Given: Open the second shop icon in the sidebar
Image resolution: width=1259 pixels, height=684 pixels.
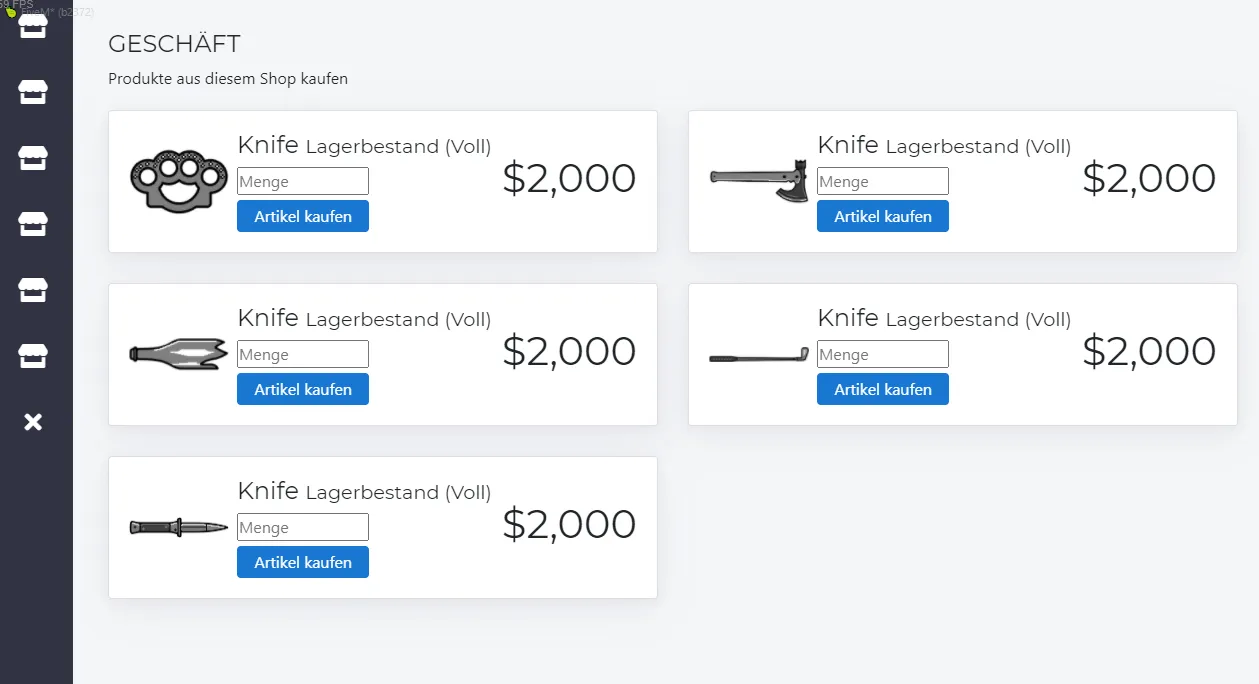Looking at the screenshot, I should coord(33,92).
